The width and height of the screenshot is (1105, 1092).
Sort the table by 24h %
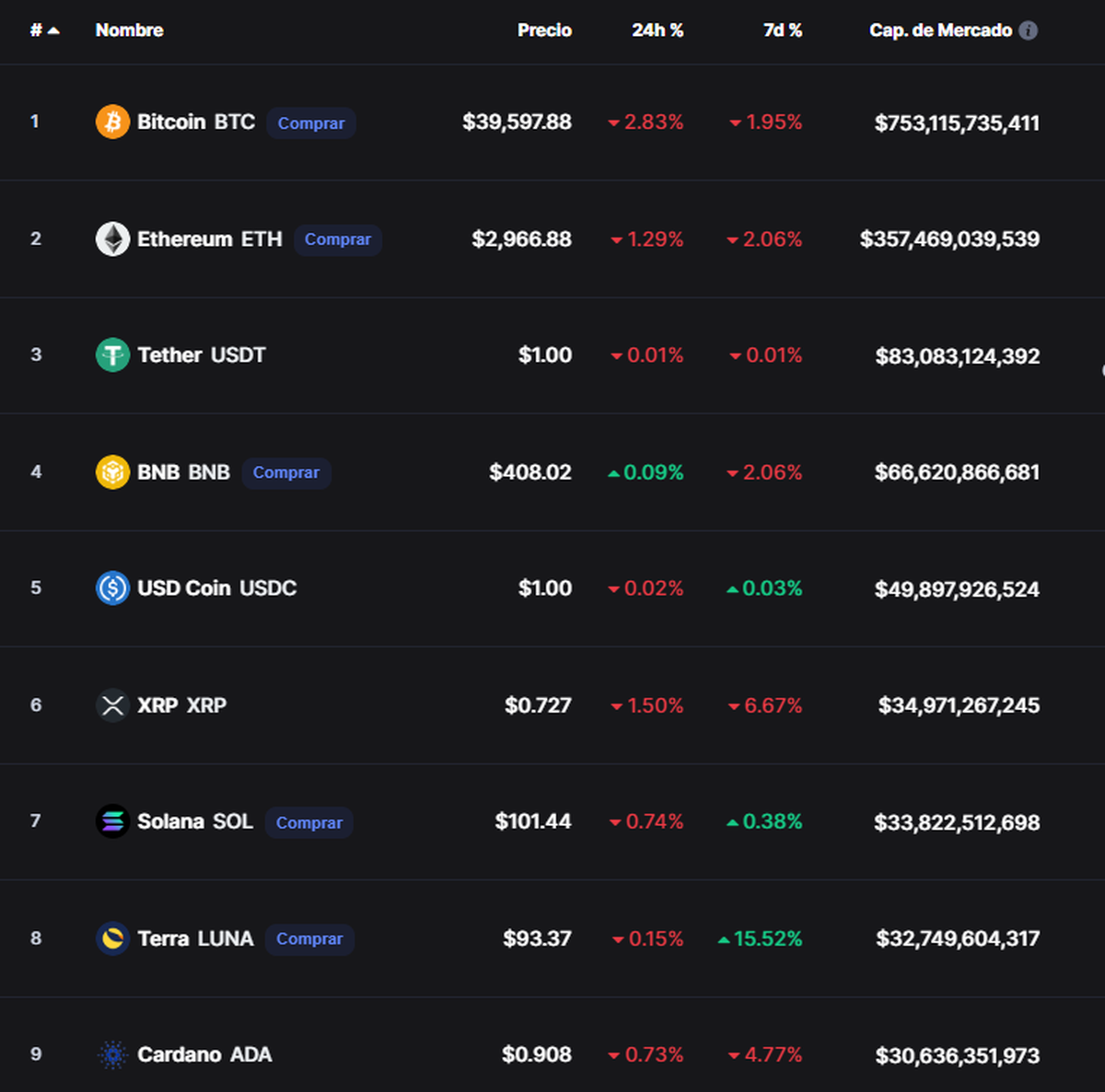tap(657, 29)
